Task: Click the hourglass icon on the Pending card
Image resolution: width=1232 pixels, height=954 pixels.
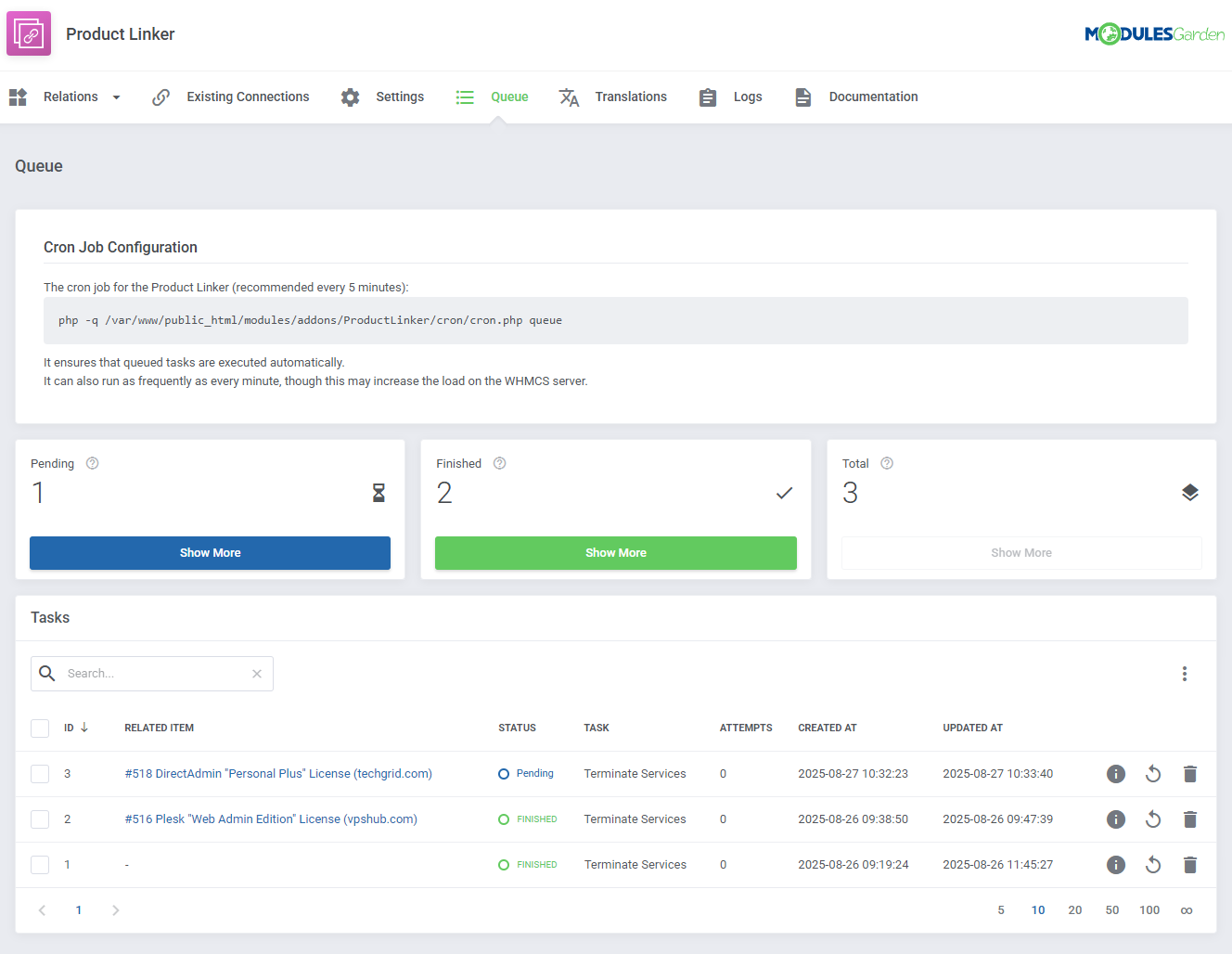Action: [x=379, y=493]
